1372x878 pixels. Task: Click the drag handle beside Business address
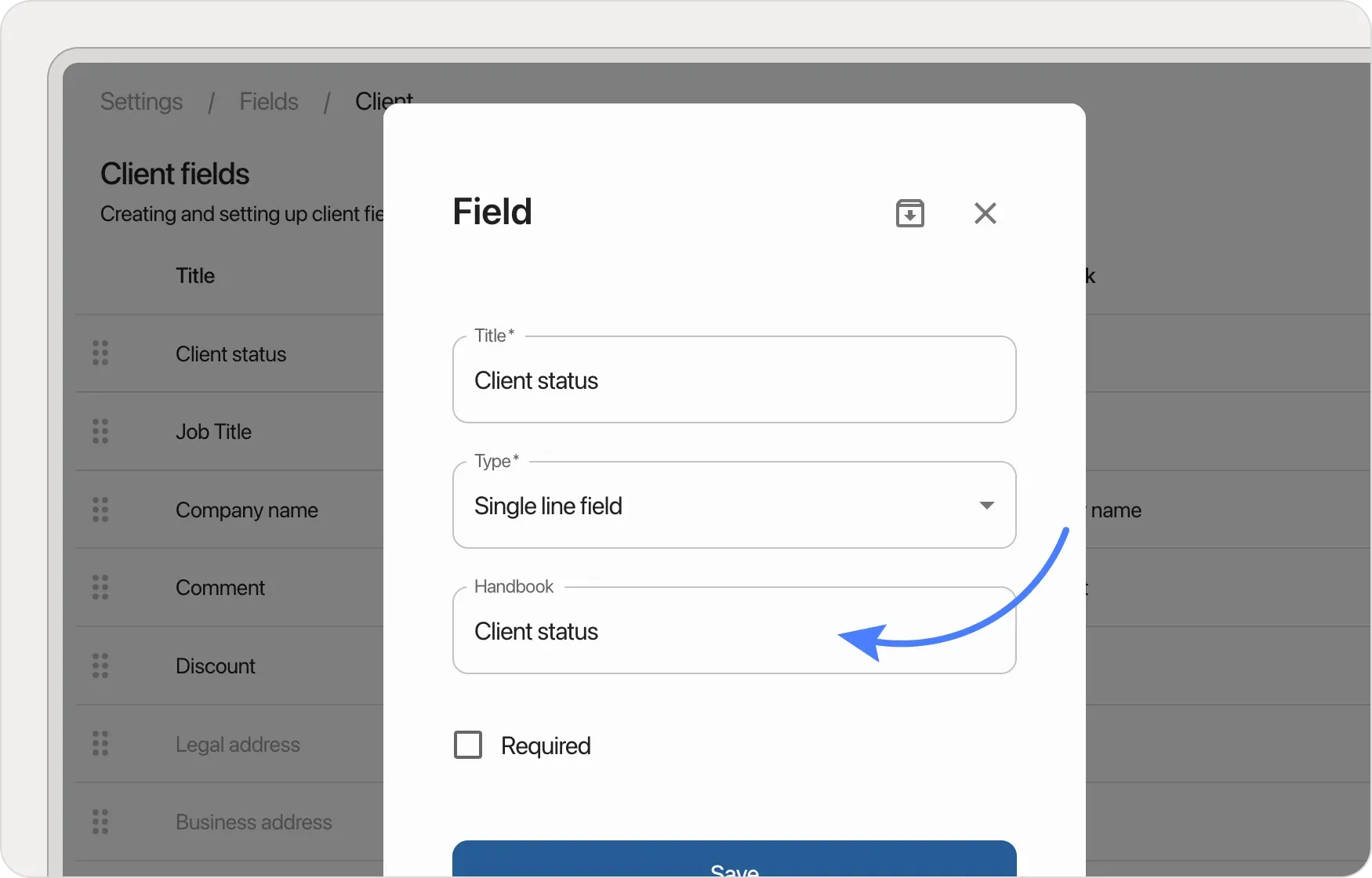(x=100, y=822)
